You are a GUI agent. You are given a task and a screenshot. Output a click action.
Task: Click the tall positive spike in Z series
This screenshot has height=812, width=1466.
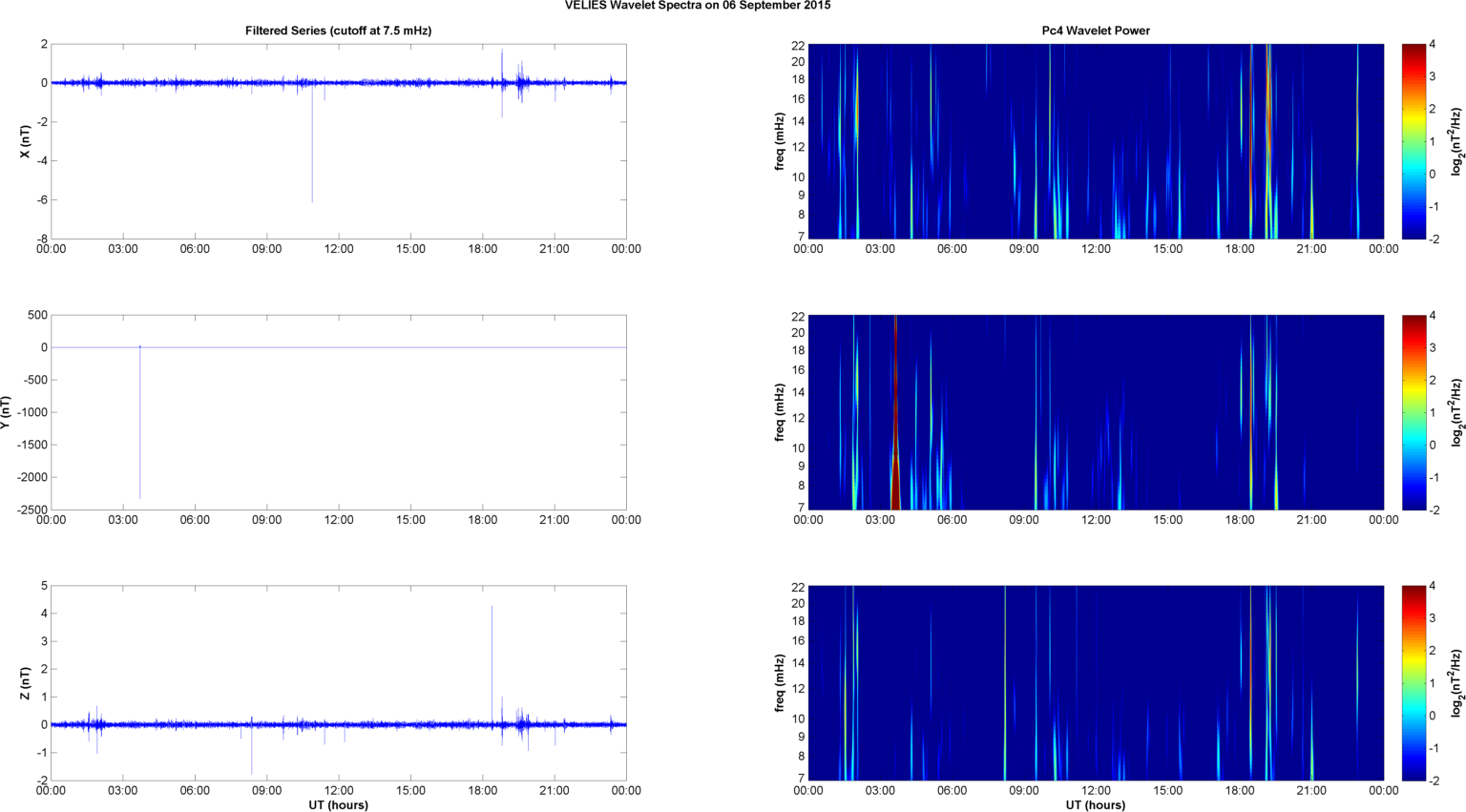pos(492,649)
